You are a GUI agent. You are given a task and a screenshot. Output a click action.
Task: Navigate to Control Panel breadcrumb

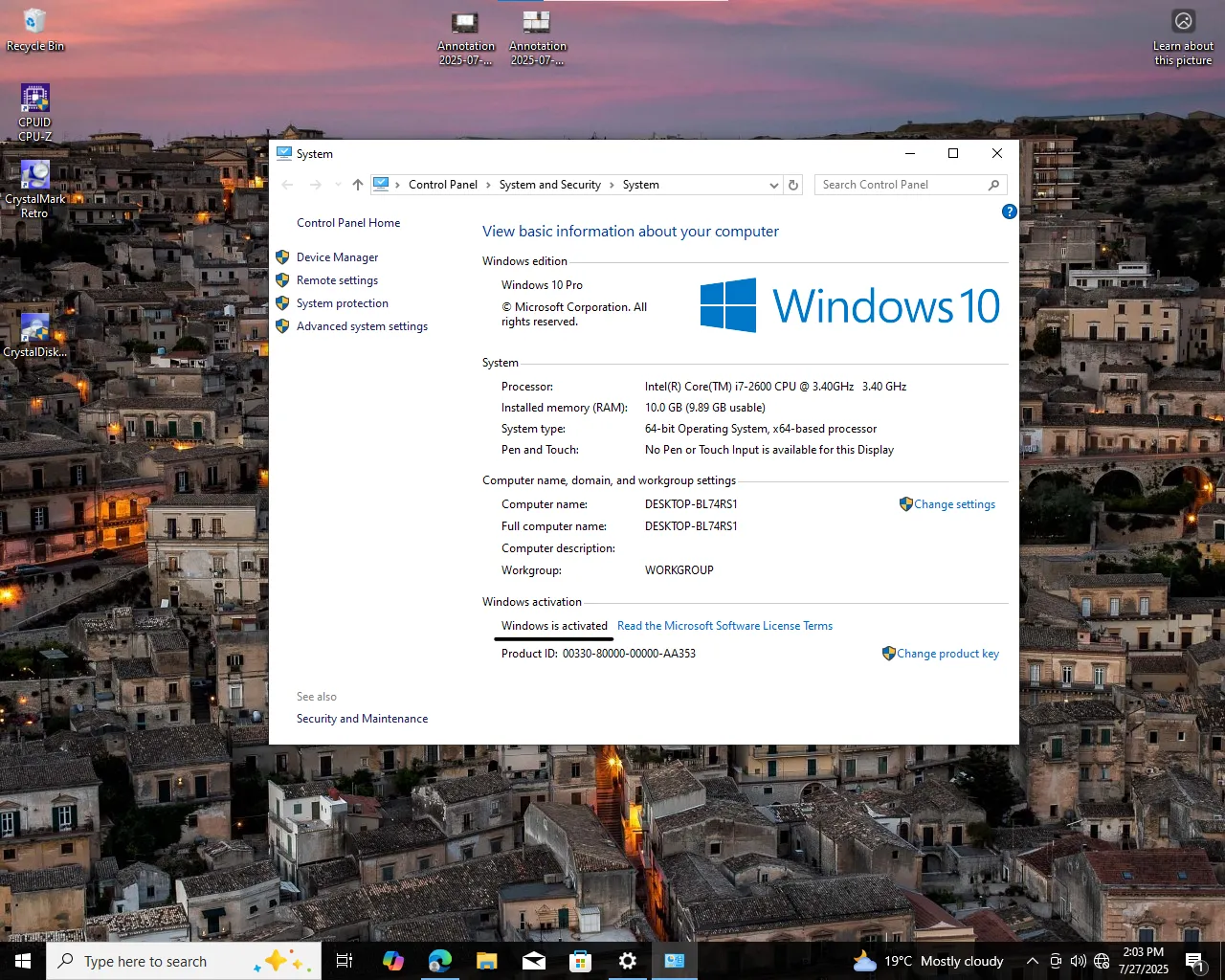[x=442, y=185]
